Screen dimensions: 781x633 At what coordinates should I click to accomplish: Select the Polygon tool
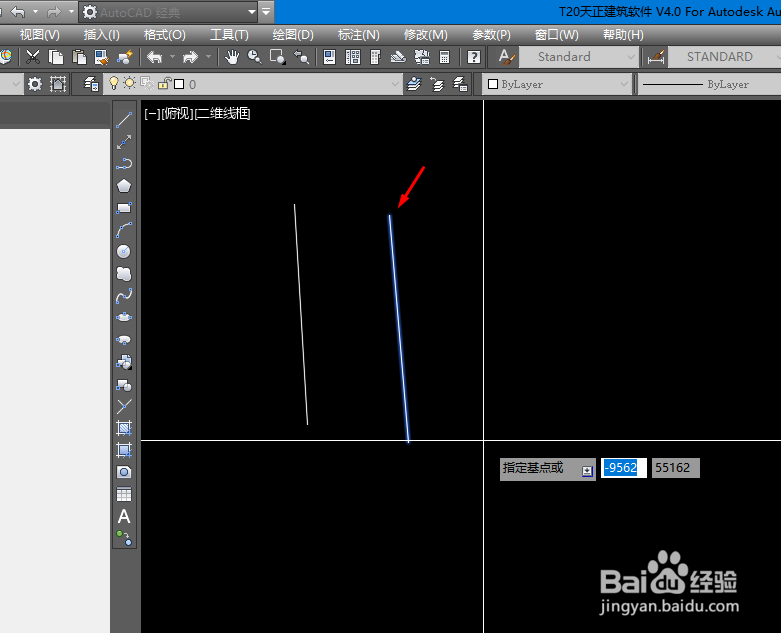(x=124, y=186)
